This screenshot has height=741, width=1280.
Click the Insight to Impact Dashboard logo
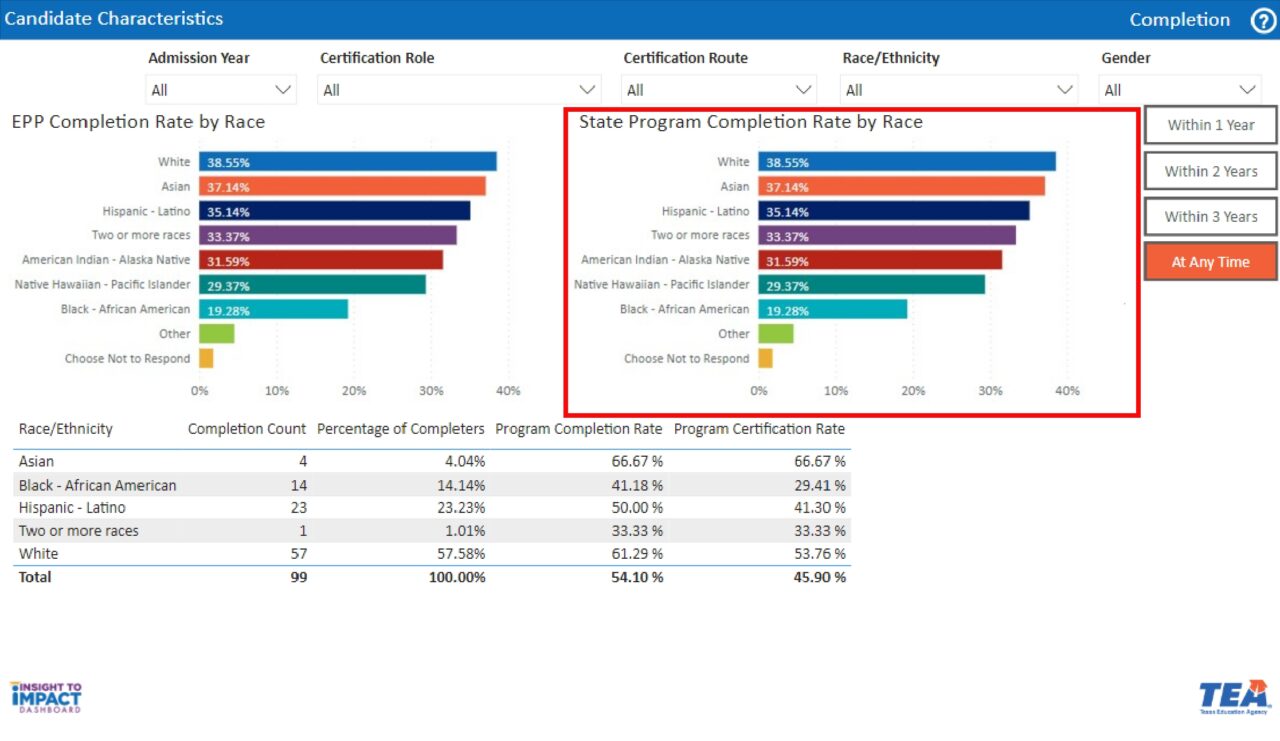(46, 697)
